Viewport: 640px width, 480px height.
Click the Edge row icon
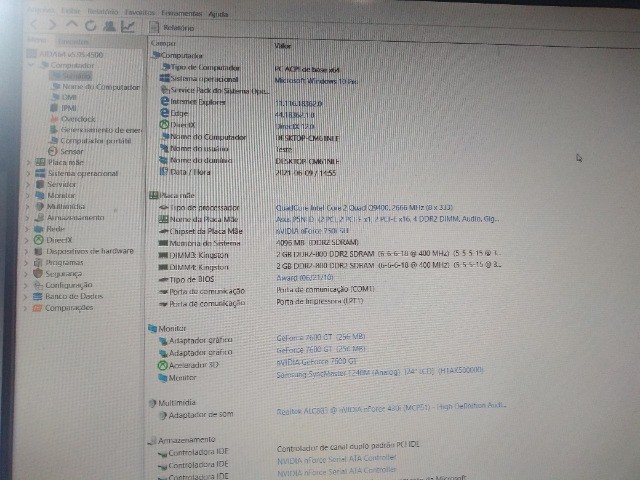tap(165, 113)
